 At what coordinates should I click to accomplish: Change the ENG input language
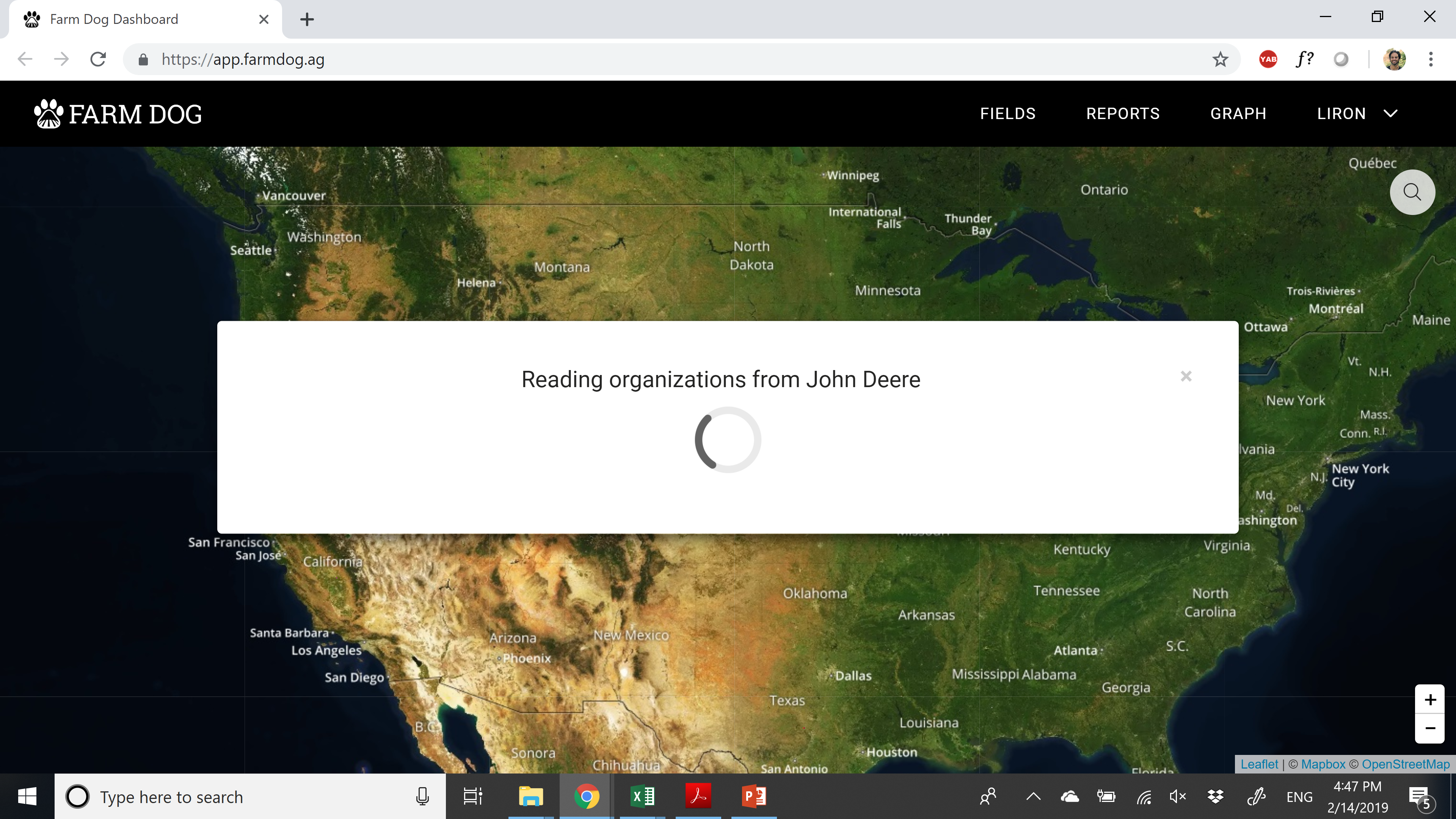point(1299,797)
